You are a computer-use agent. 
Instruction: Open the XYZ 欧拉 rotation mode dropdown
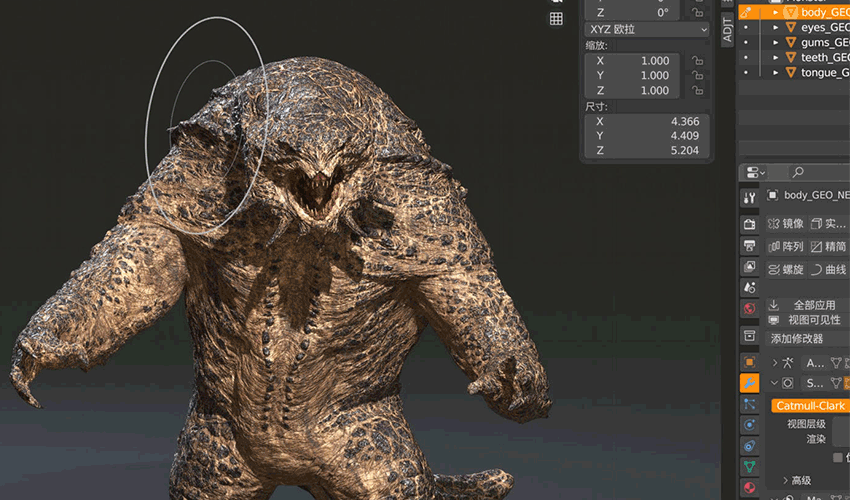(647, 29)
